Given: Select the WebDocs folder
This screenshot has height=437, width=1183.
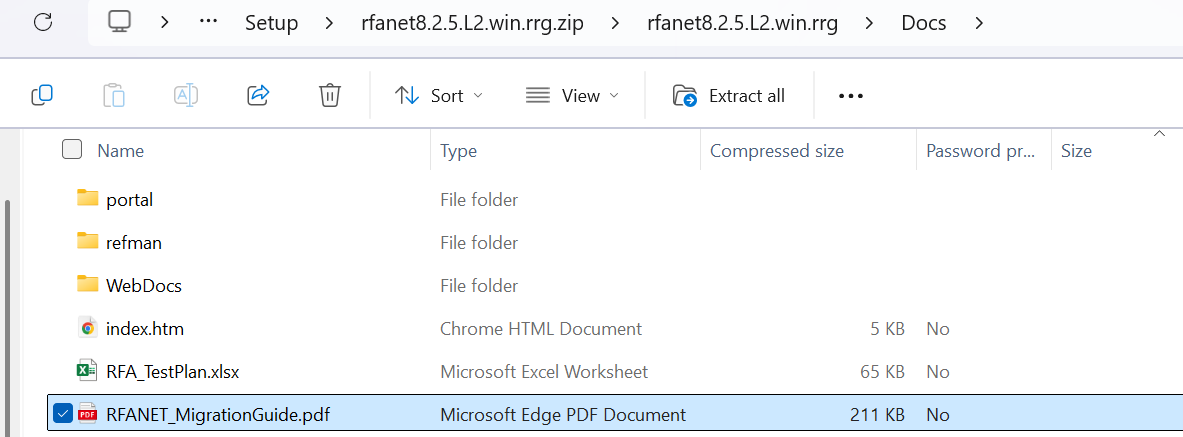Looking at the screenshot, I should pos(143,285).
